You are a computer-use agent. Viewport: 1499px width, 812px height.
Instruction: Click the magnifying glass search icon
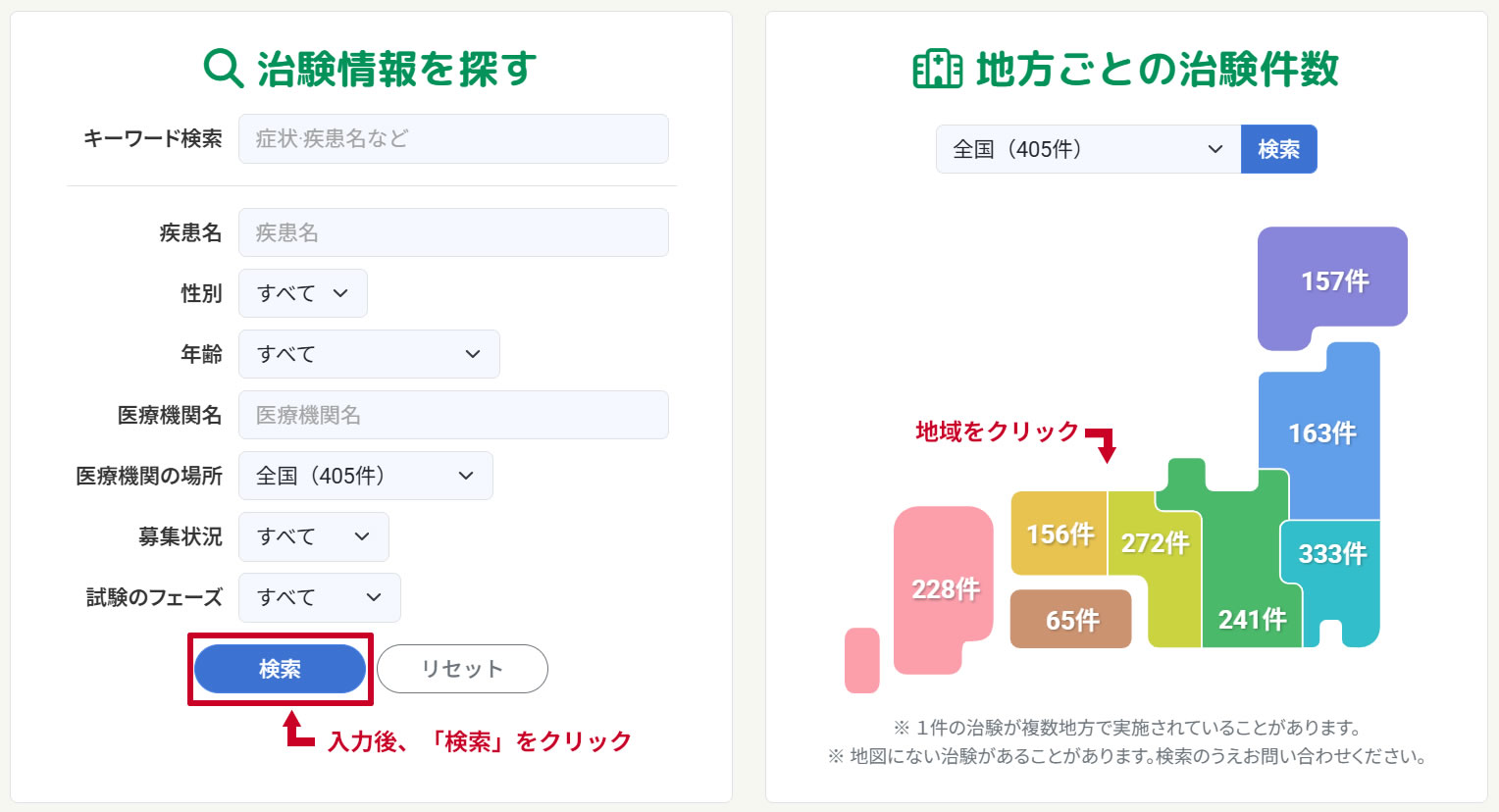pos(224,69)
